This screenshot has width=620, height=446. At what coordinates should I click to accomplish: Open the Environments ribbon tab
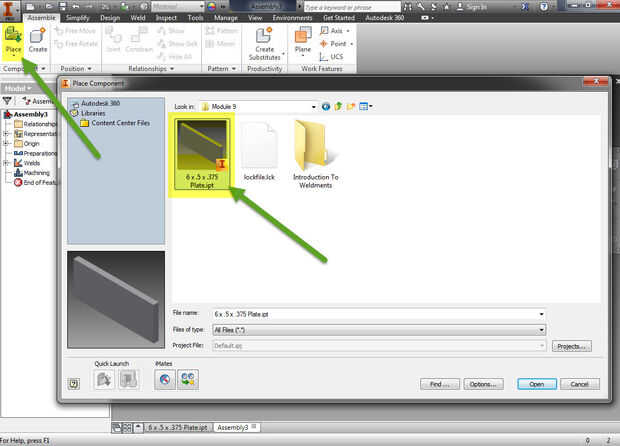(x=292, y=18)
